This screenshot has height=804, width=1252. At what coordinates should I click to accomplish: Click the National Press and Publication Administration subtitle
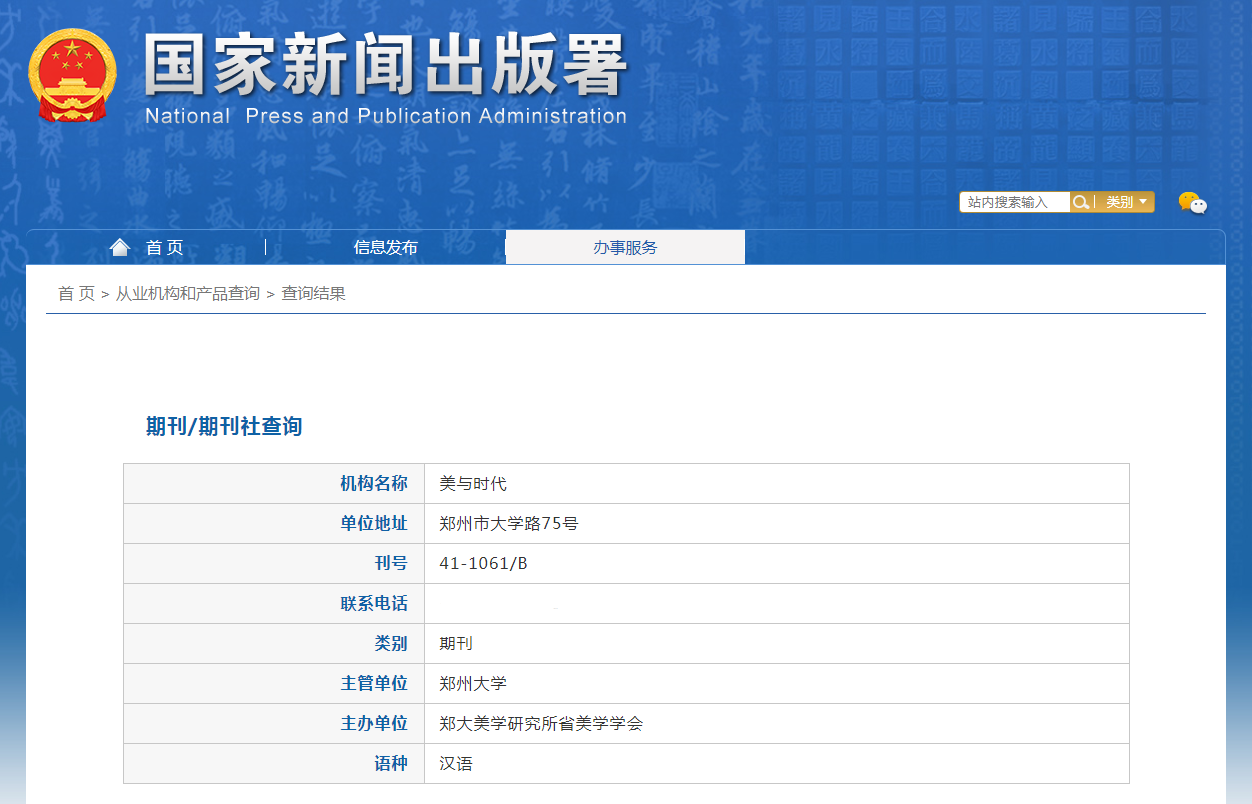(x=385, y=116)
